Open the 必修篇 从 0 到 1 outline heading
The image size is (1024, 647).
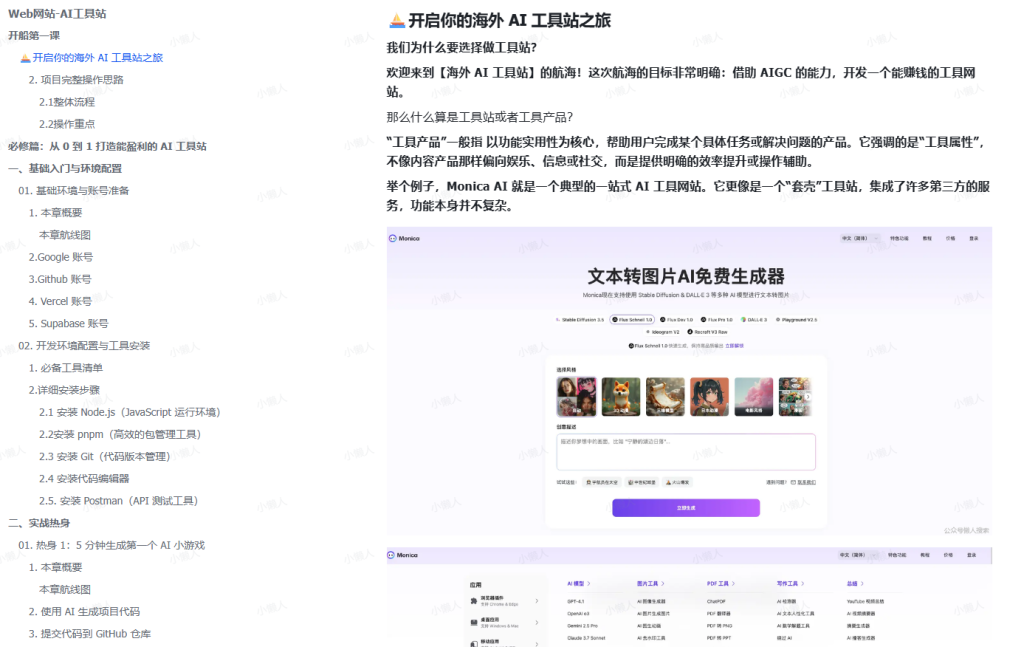click(x=107, y=147)
